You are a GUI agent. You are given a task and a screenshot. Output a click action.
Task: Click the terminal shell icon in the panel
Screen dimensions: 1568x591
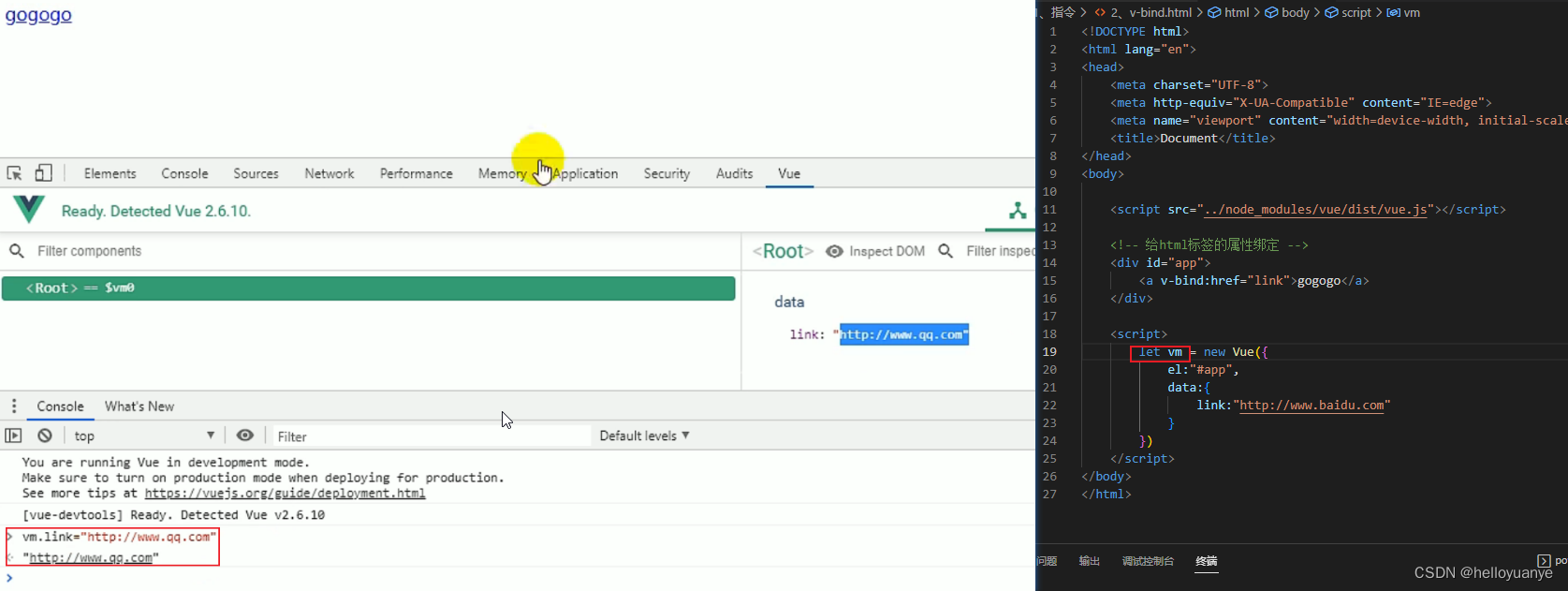pyautogui.click(x=1544, y=561)
